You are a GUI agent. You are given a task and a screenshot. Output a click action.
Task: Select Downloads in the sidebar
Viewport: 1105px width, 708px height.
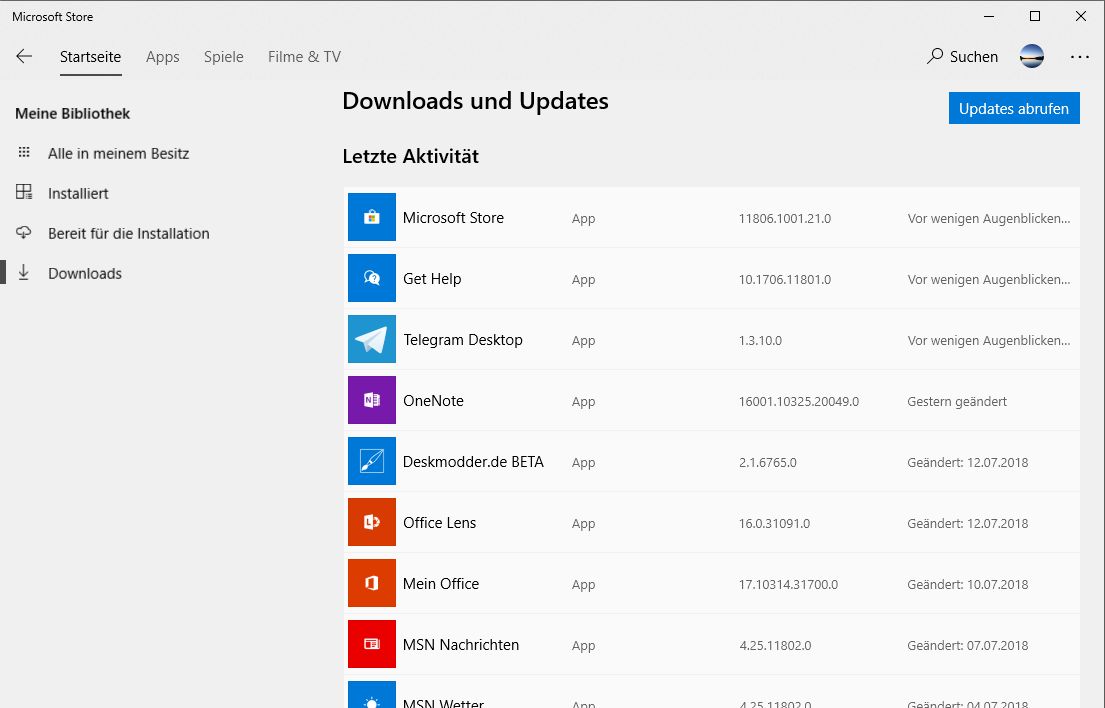[x=85, y=273]
